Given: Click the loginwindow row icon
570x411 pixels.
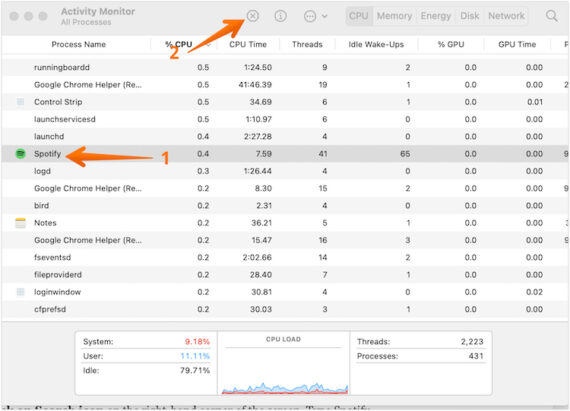Looking at the screenshot, I should tap(20, 292).
